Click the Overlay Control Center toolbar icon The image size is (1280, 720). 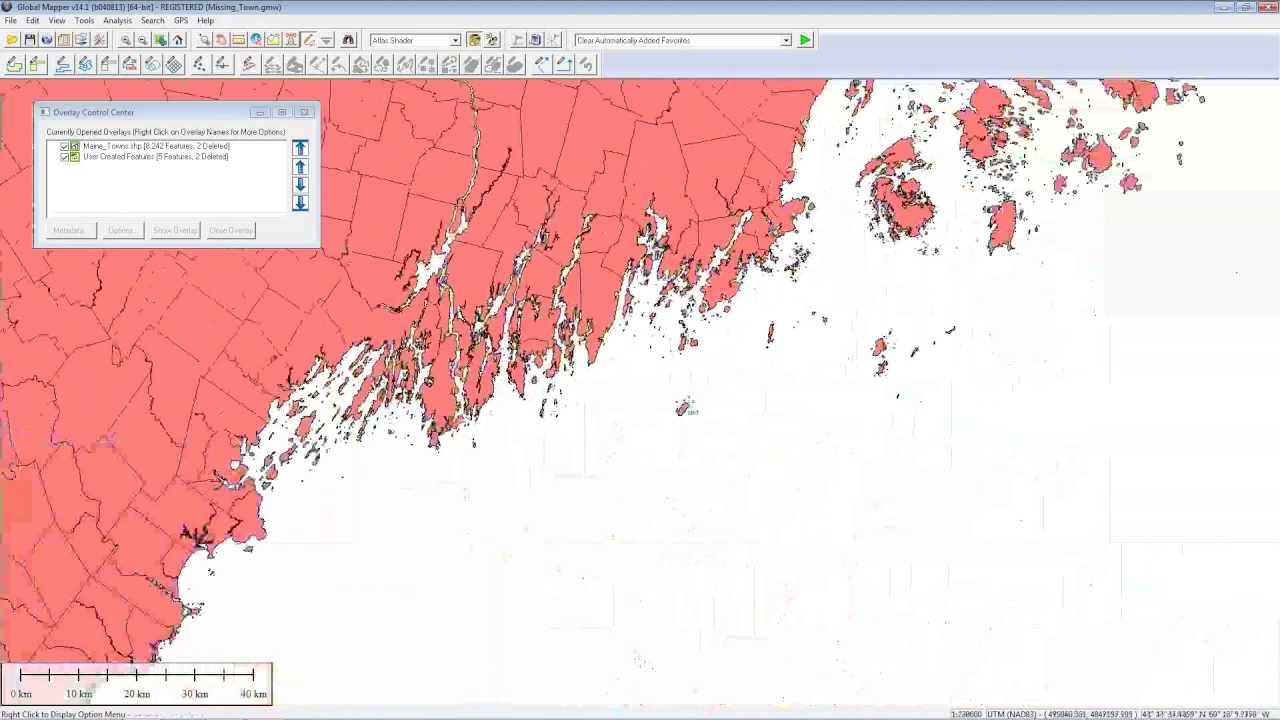tap(82, 40)
